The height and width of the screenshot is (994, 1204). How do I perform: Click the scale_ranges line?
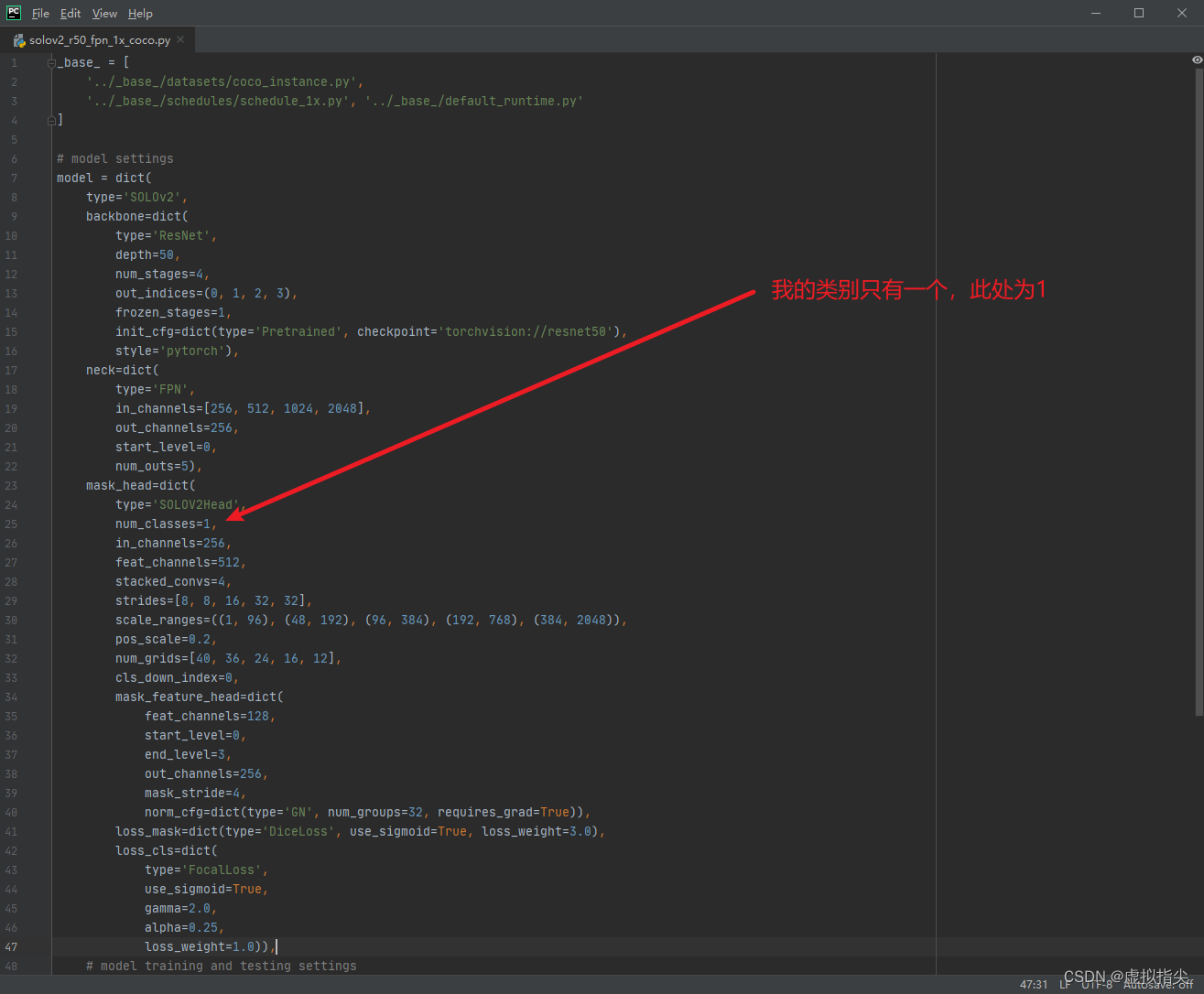(x=372, y=620)
